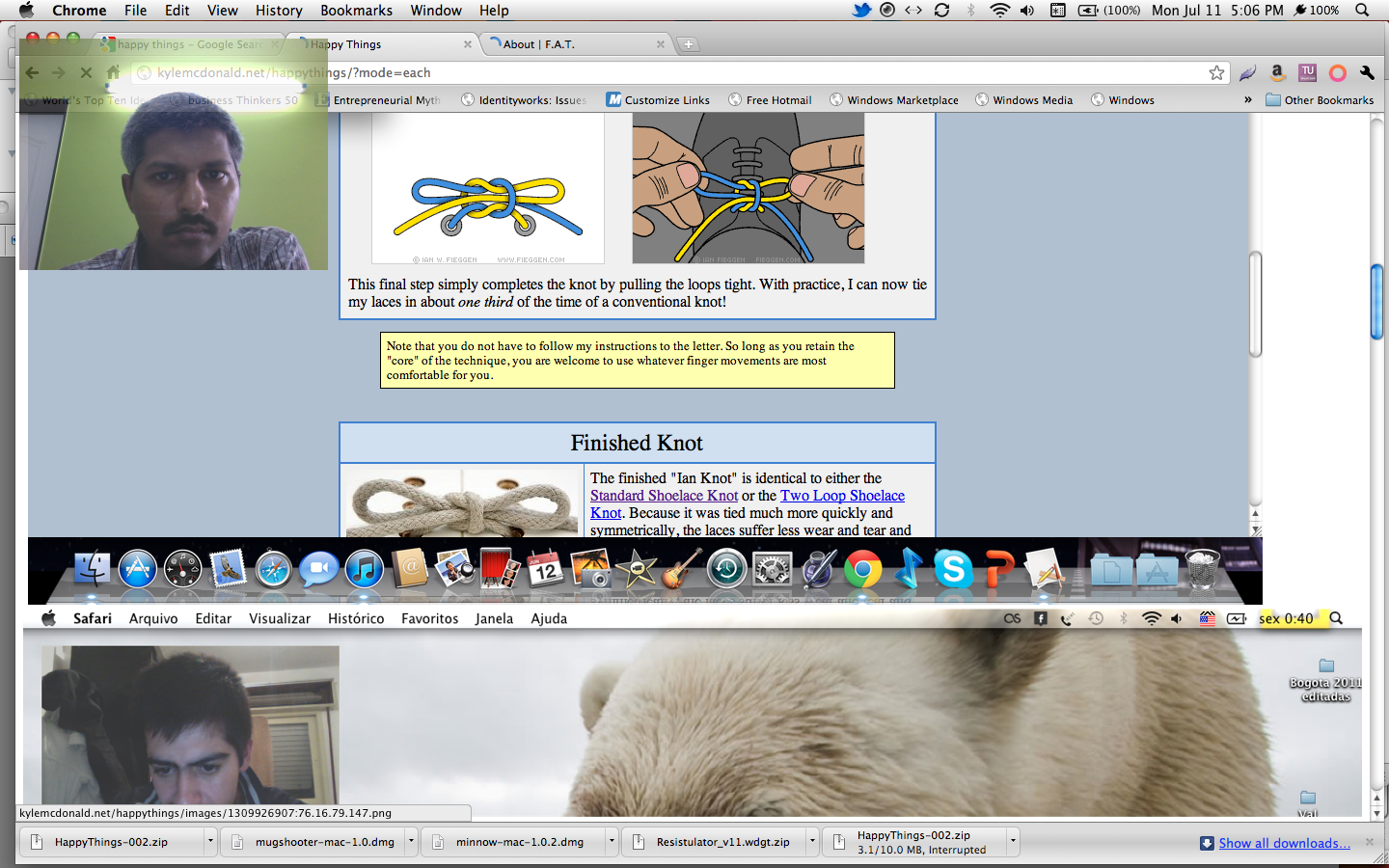Open the Identityworks: Issues bookmark

(x=523, y=99)
